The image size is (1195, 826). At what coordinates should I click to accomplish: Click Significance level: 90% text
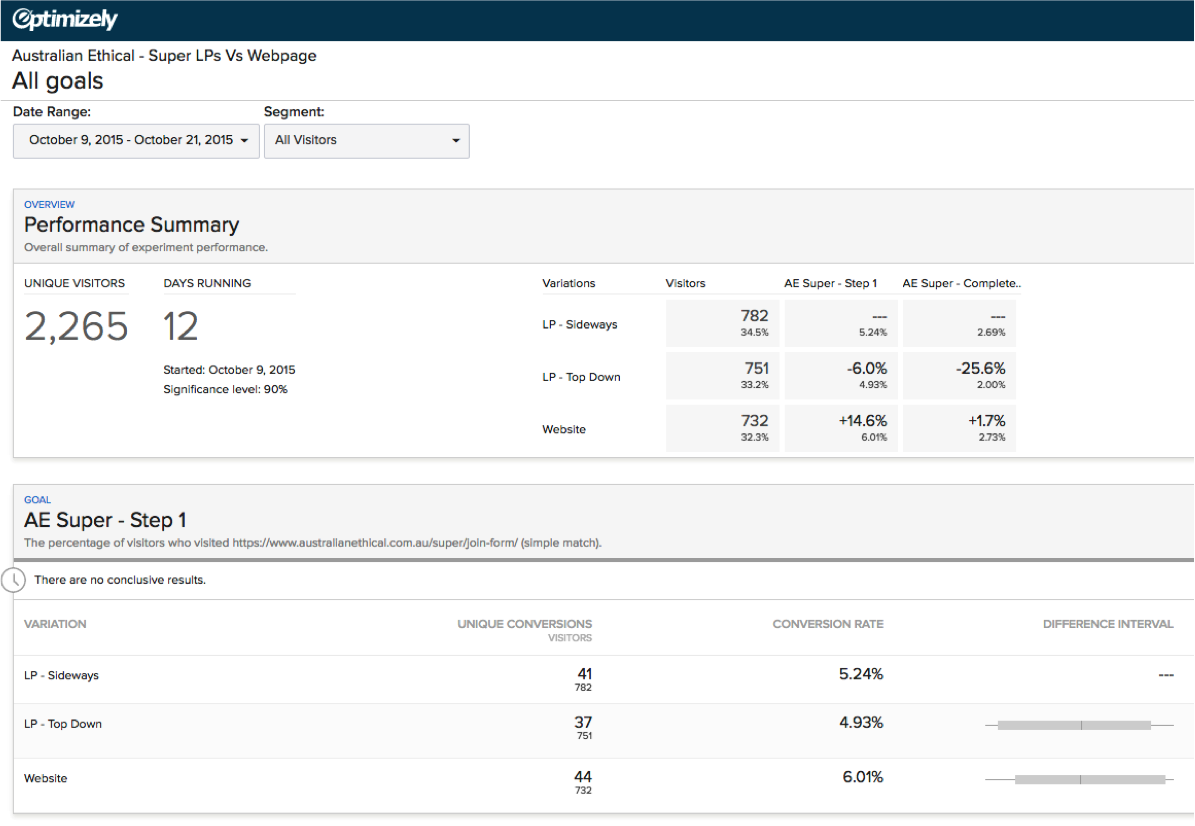tap(226, 389)
